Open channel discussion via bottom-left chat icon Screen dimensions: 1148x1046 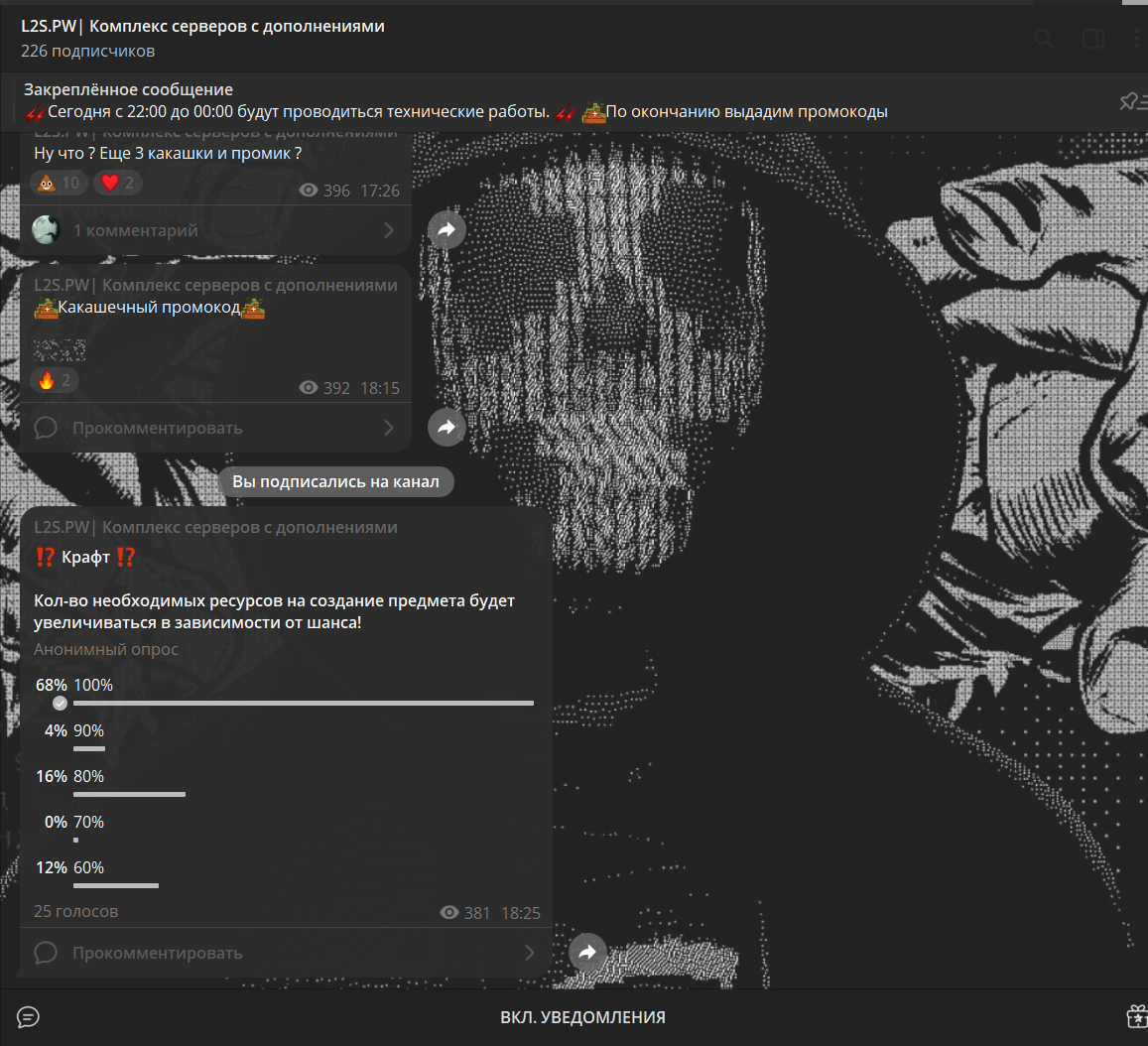29,1017
